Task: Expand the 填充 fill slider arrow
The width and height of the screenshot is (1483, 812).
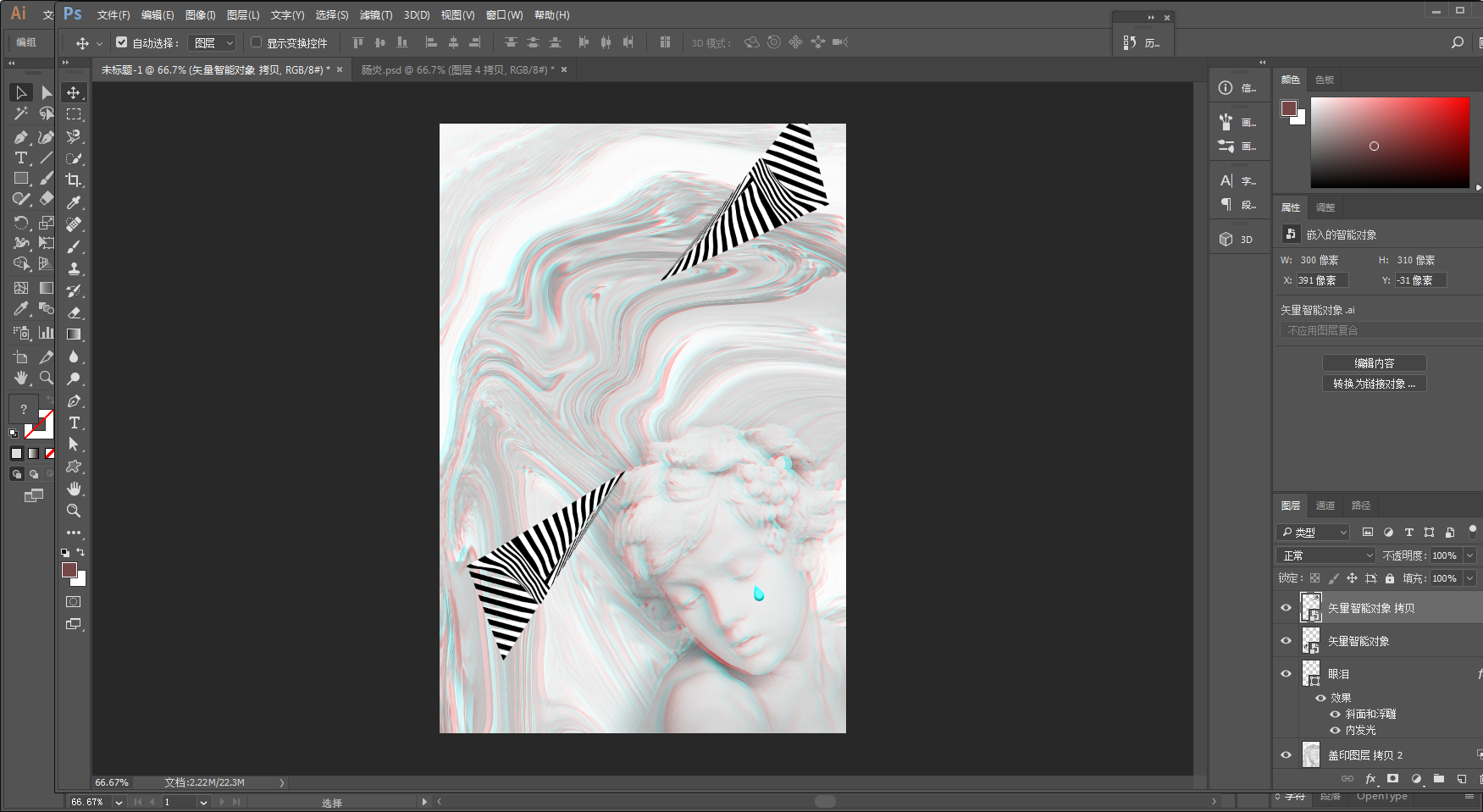Action: pos(1470,578)
